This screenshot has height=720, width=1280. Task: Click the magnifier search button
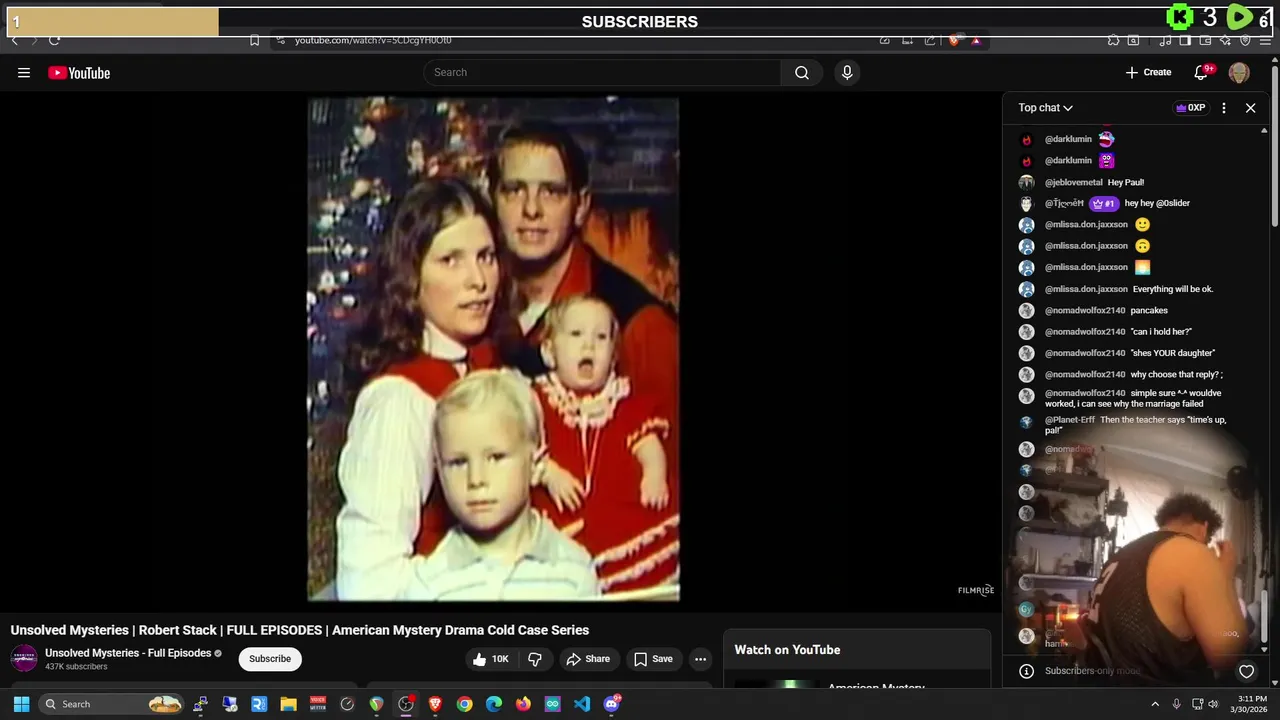pyautogui.click(x=802, y=72)
